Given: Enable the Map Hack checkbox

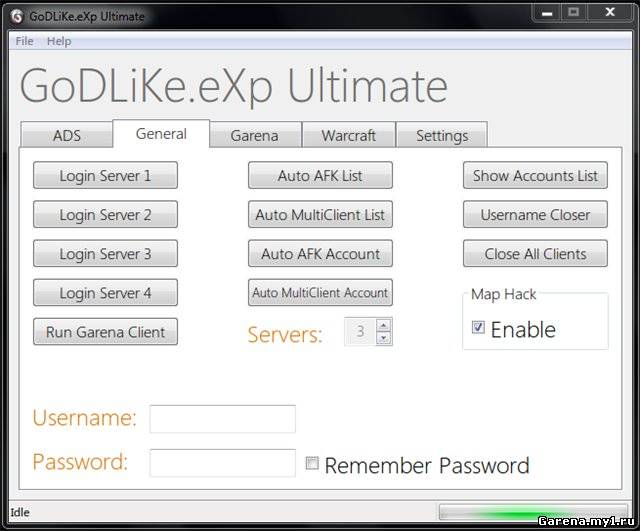Looking at the screenshot, I should click(478, 328).
